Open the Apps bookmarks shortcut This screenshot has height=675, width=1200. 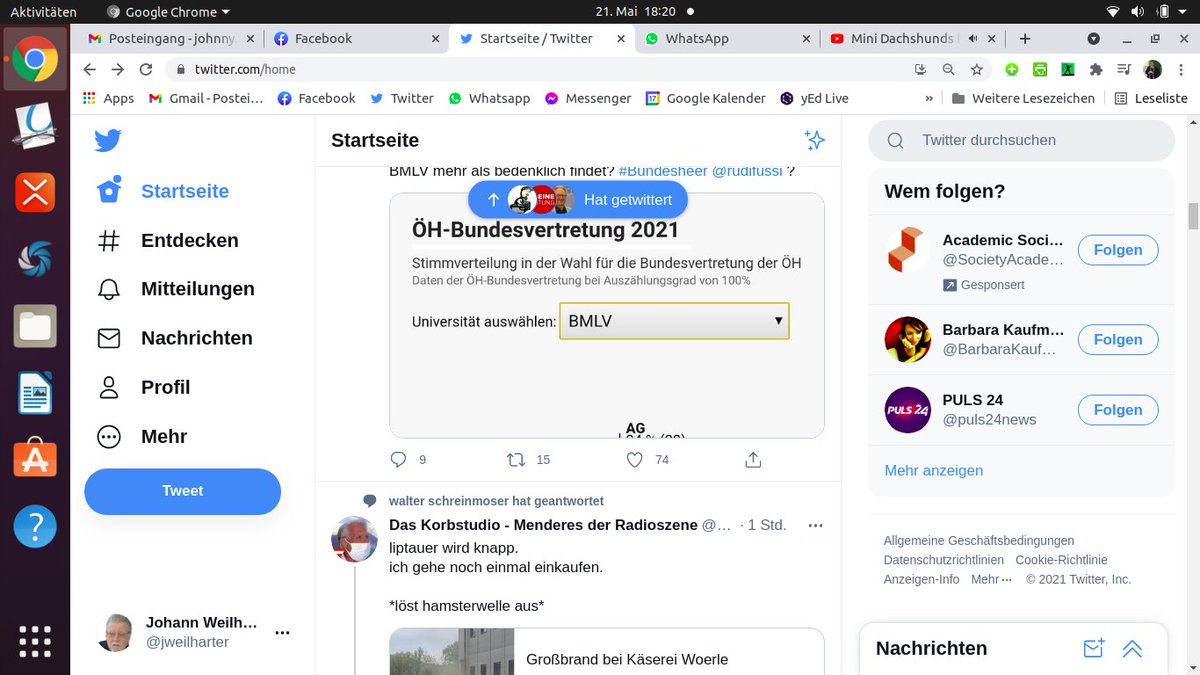coord(108,98)
